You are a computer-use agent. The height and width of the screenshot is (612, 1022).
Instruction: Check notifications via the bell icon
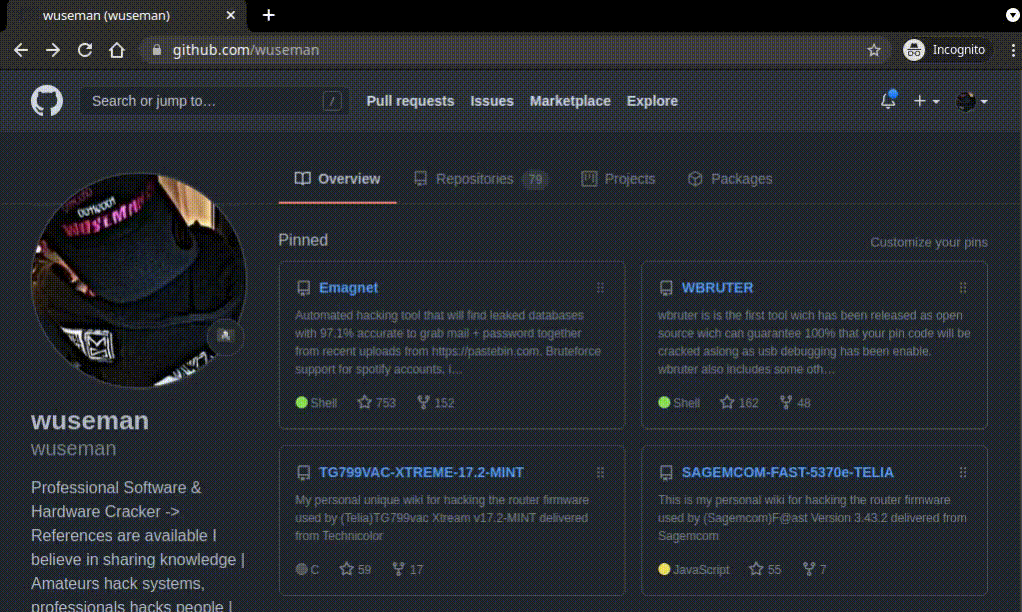pyautogui.click(x=887, y=101)
